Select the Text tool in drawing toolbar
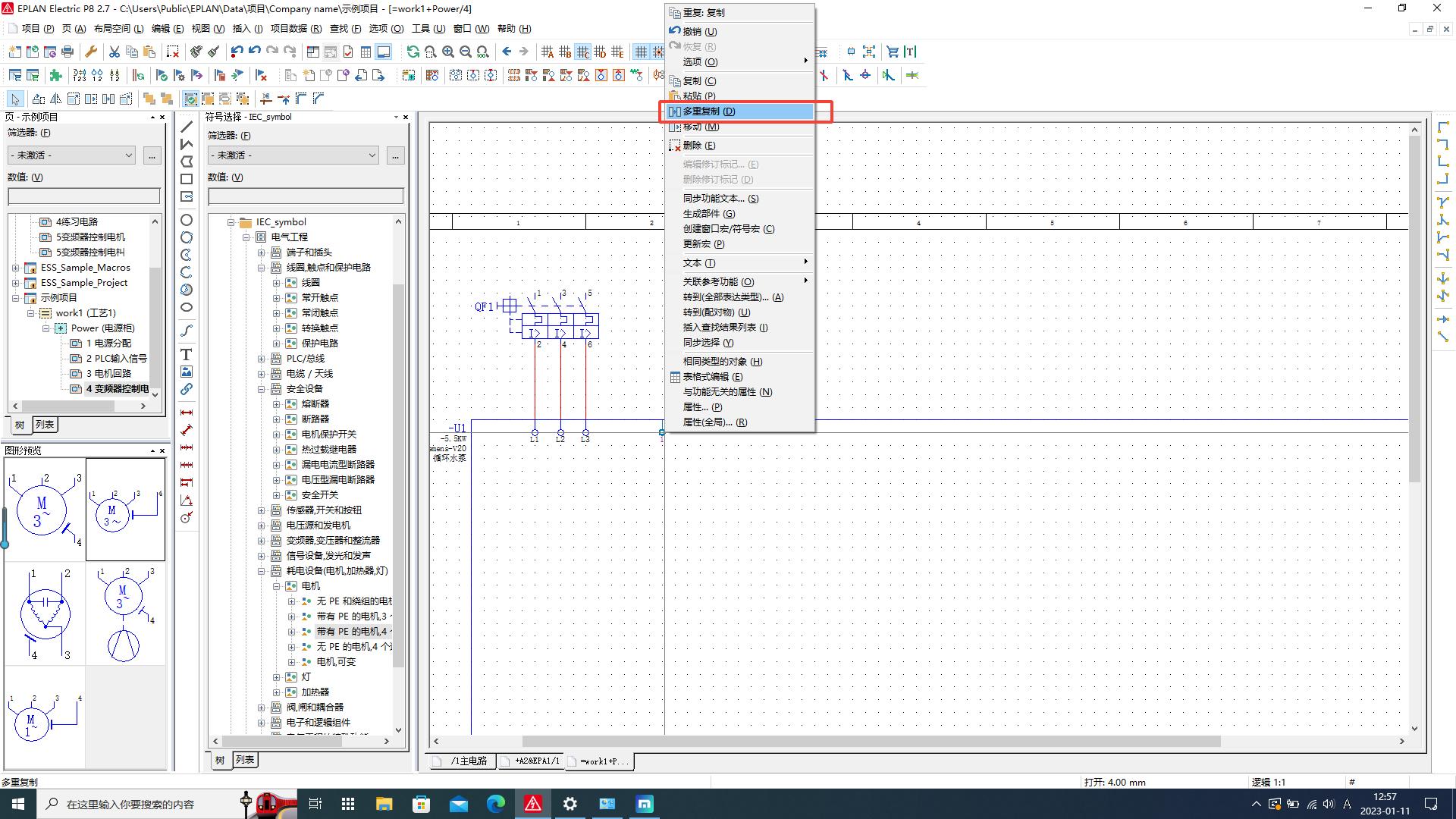The width and height of the screenshot is (1456, 819). [x=186, y=354]
